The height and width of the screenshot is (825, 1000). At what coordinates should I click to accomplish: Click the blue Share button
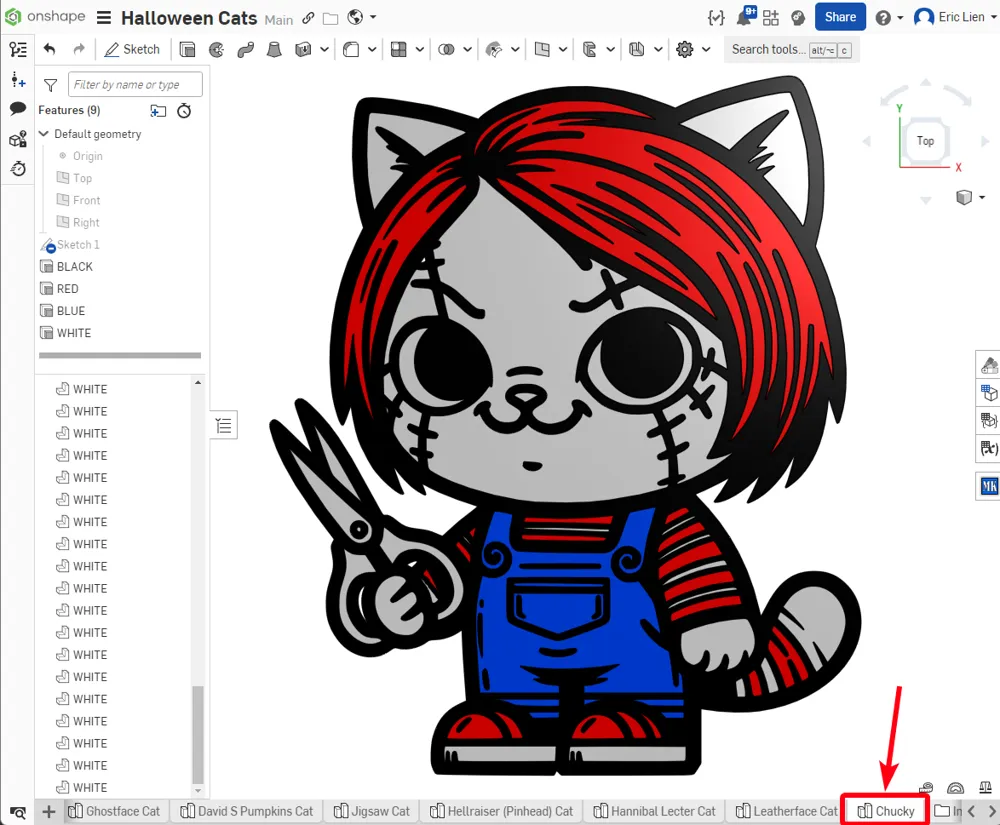point(840,17)
